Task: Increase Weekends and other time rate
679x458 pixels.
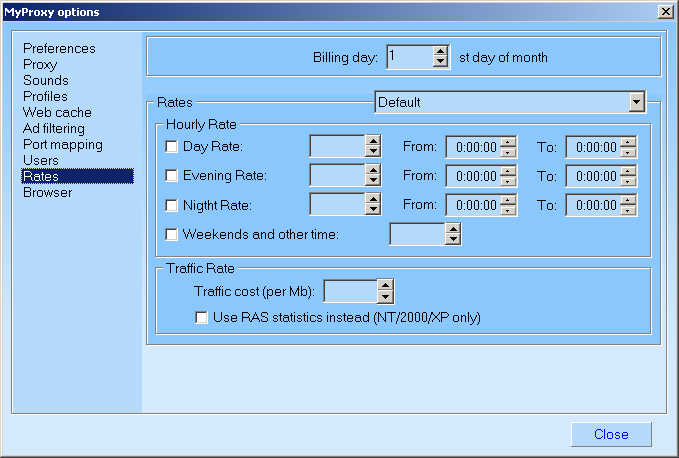Action: point(453,229)
